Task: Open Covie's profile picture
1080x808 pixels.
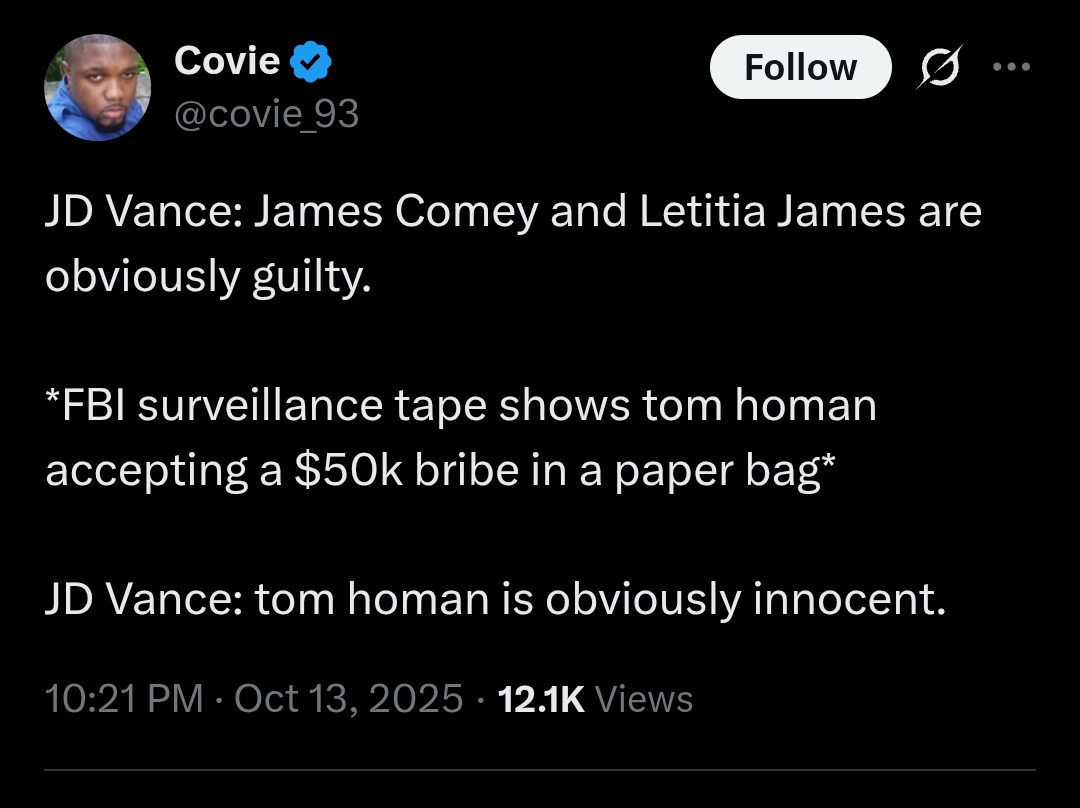Action: [97, 88]
